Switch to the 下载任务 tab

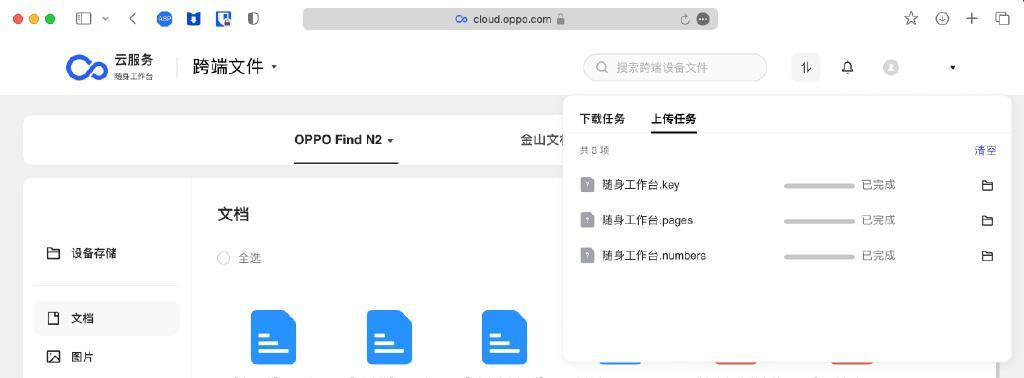(x=602, y=119)
